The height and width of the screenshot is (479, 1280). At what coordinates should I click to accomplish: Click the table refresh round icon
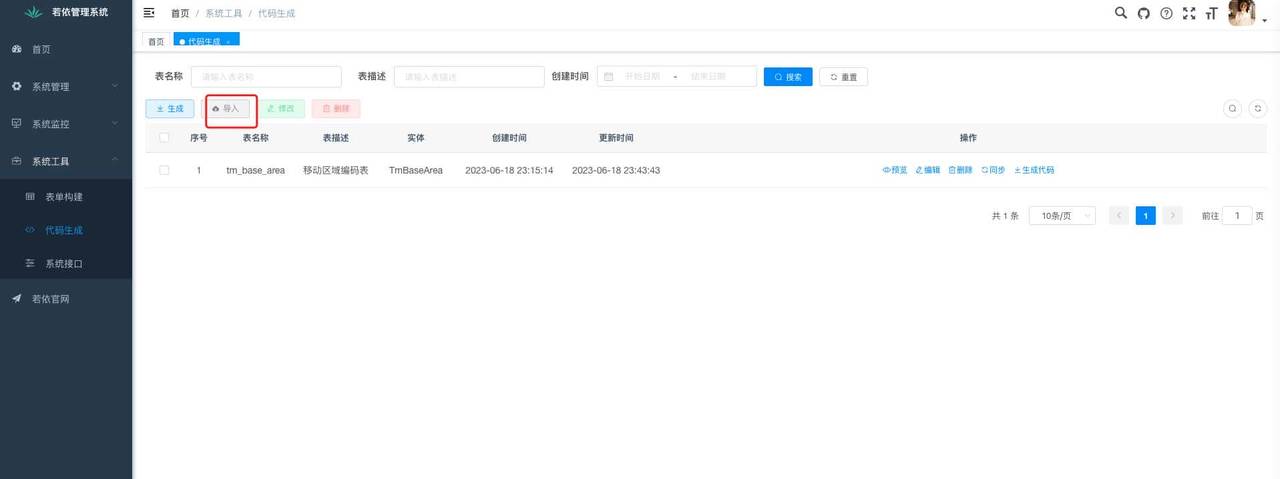pyautogui.click(x=1259, y=108)
